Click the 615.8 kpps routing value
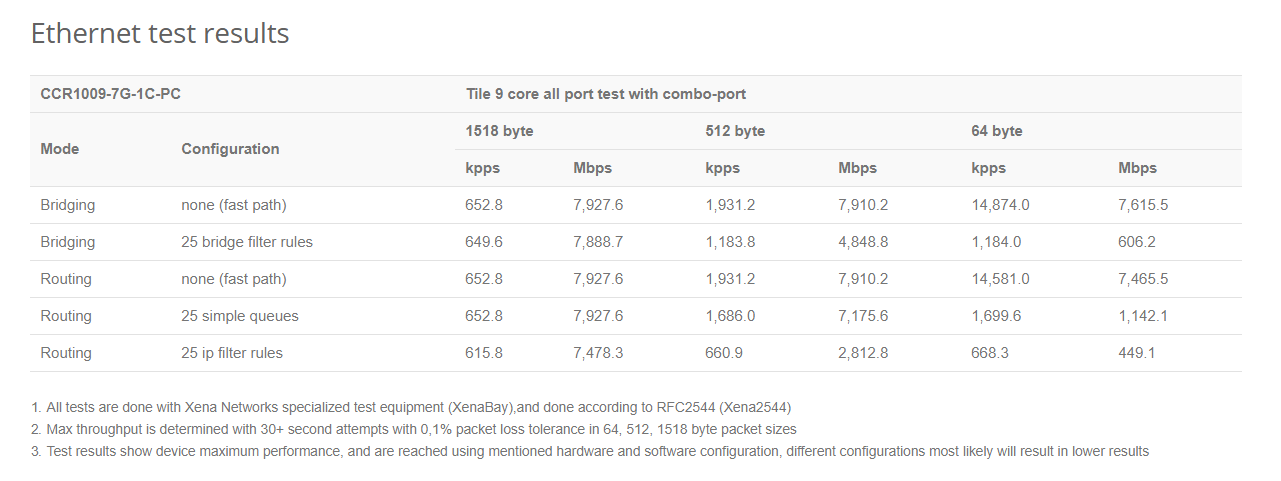1281x481 pixels. tap(484, 353)
